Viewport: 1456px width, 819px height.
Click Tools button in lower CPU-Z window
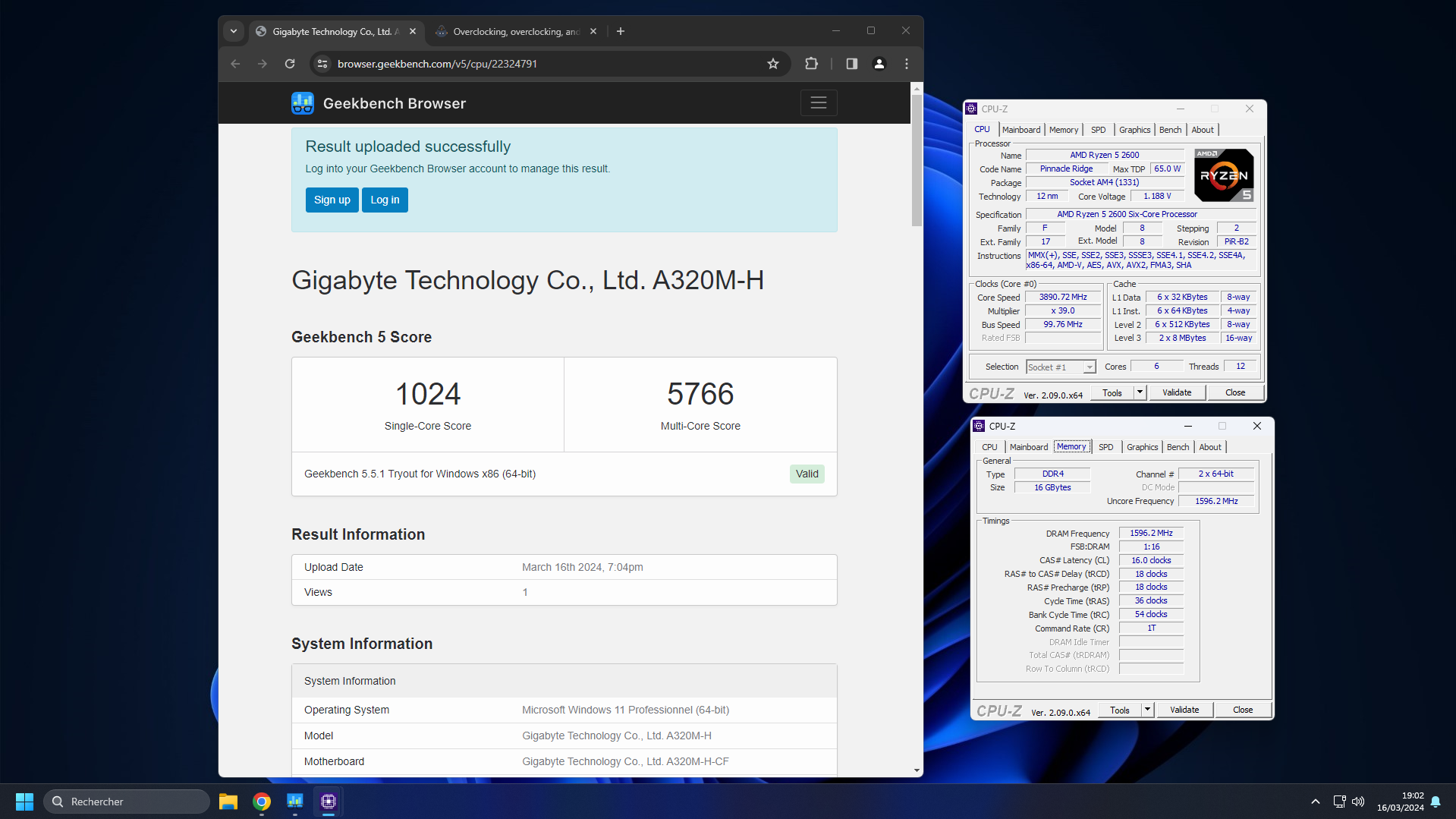coord(1120,710)
